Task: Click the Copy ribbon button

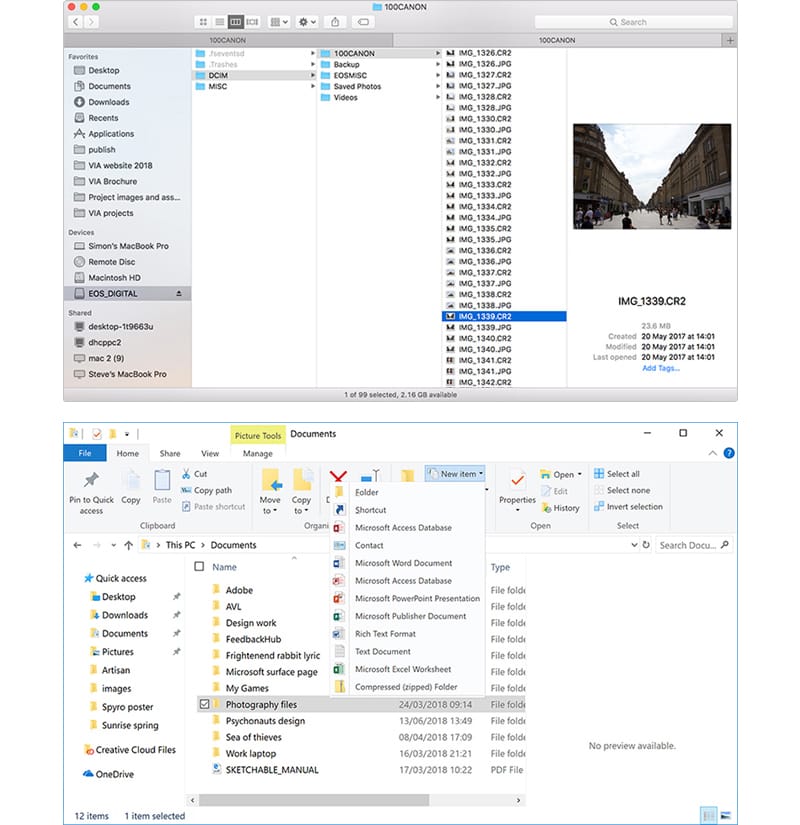Action: click(x=131, y=487)
